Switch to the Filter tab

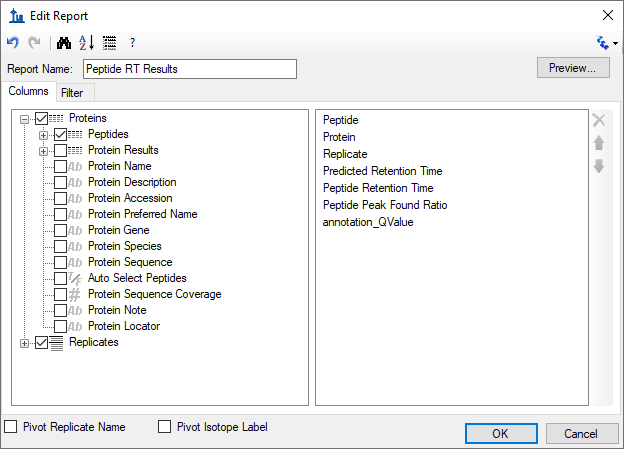tap(72, 93)
